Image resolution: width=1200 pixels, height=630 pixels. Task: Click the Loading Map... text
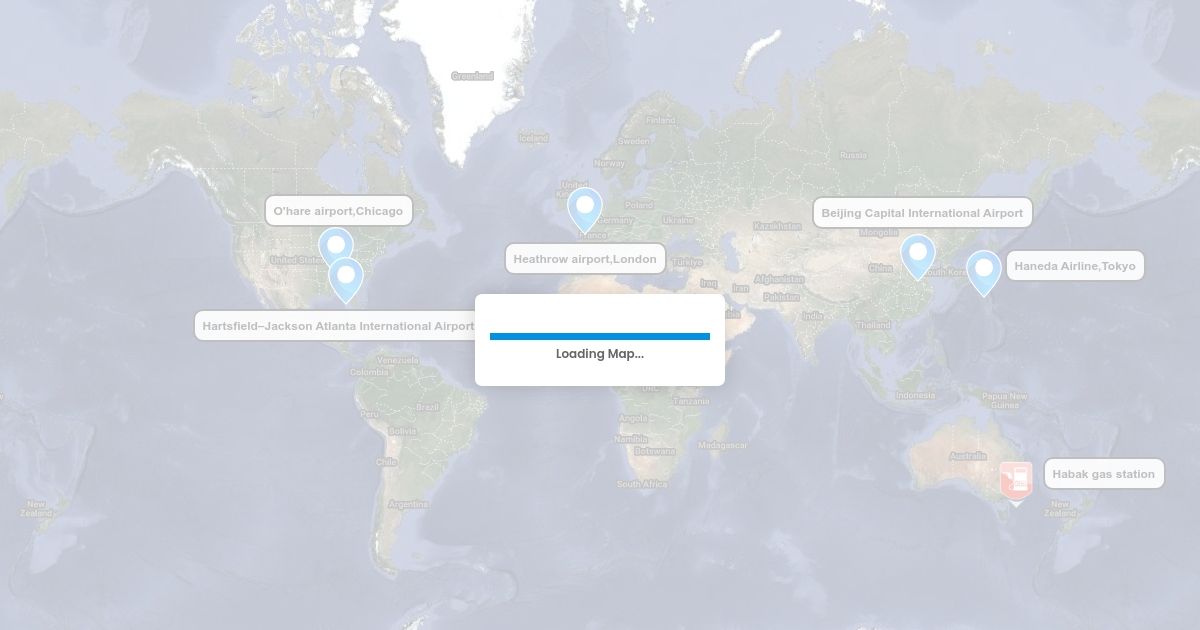tap(600, 354)
